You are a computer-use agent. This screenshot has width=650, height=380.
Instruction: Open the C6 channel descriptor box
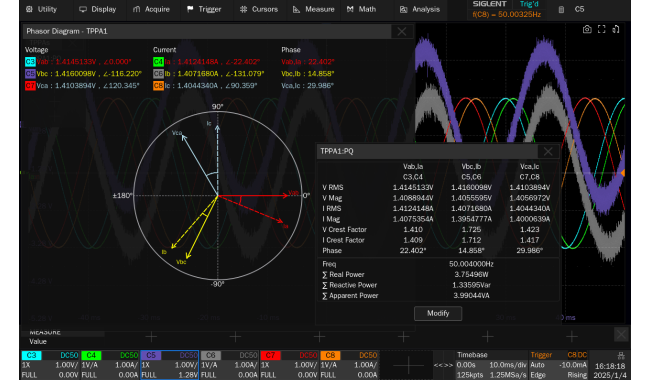click(230, 365)
